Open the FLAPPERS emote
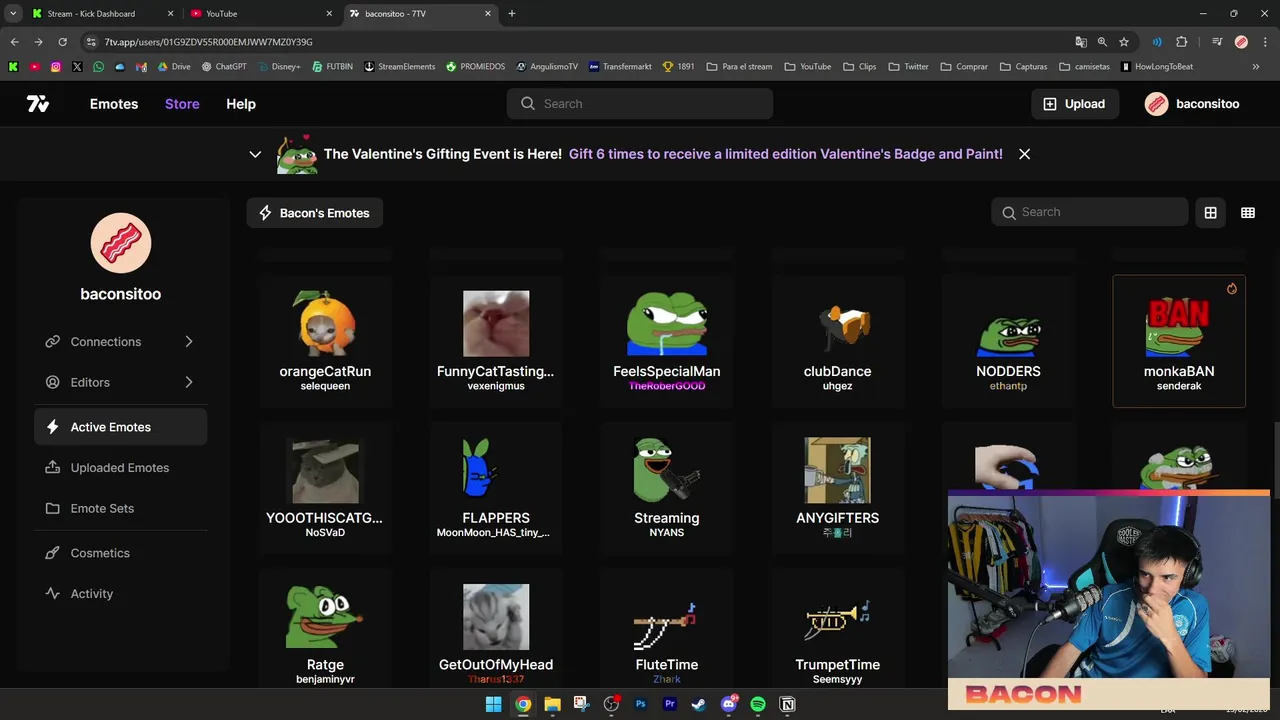Screen dimensions: 1280x720 click(x=496, y=488)
